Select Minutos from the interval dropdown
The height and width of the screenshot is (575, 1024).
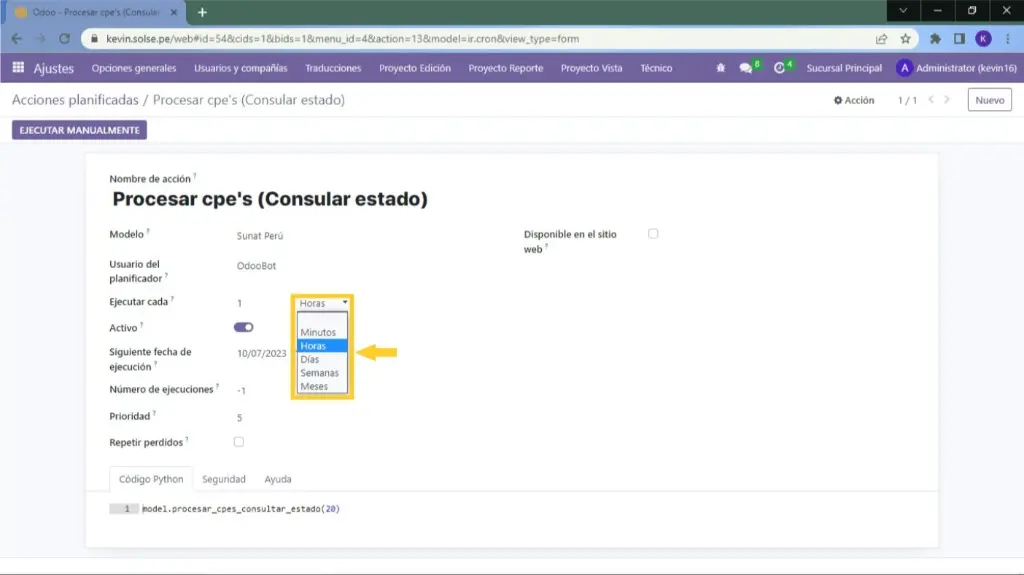point(318,332)
